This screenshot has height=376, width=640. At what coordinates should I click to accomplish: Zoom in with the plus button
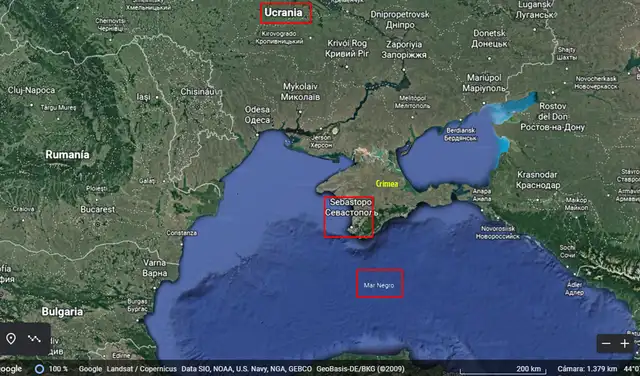pyautogui.click(x=625, y=344)
